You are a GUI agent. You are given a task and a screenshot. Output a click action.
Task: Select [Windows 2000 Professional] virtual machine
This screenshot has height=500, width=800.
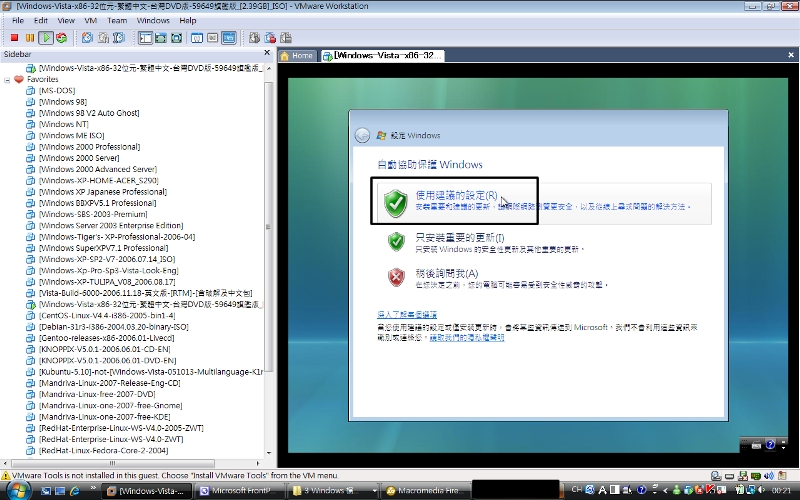click(x=89, y=146)
